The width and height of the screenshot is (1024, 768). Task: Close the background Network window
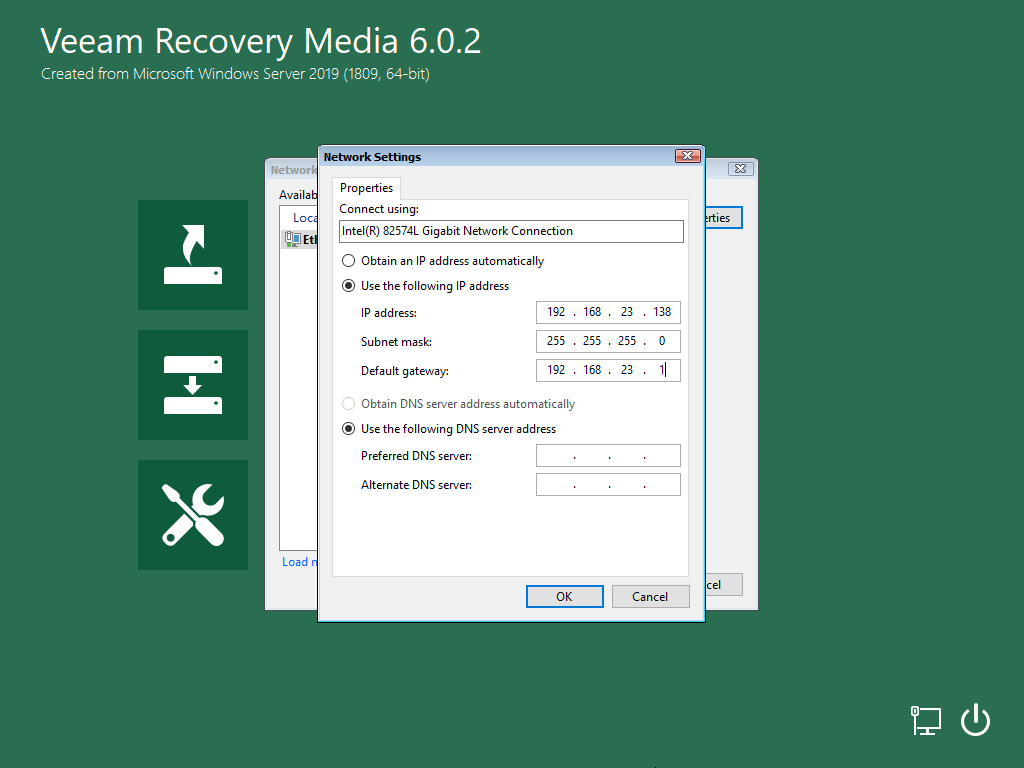(x=741, y=168)
